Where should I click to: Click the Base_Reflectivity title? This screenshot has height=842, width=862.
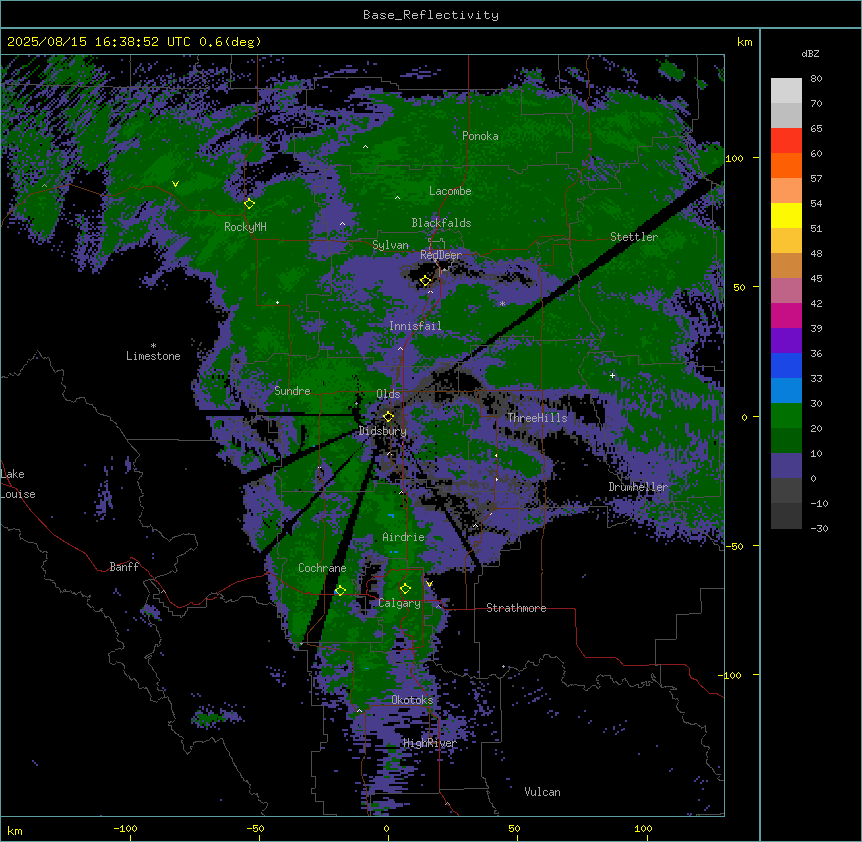click(x=431, y=15)
